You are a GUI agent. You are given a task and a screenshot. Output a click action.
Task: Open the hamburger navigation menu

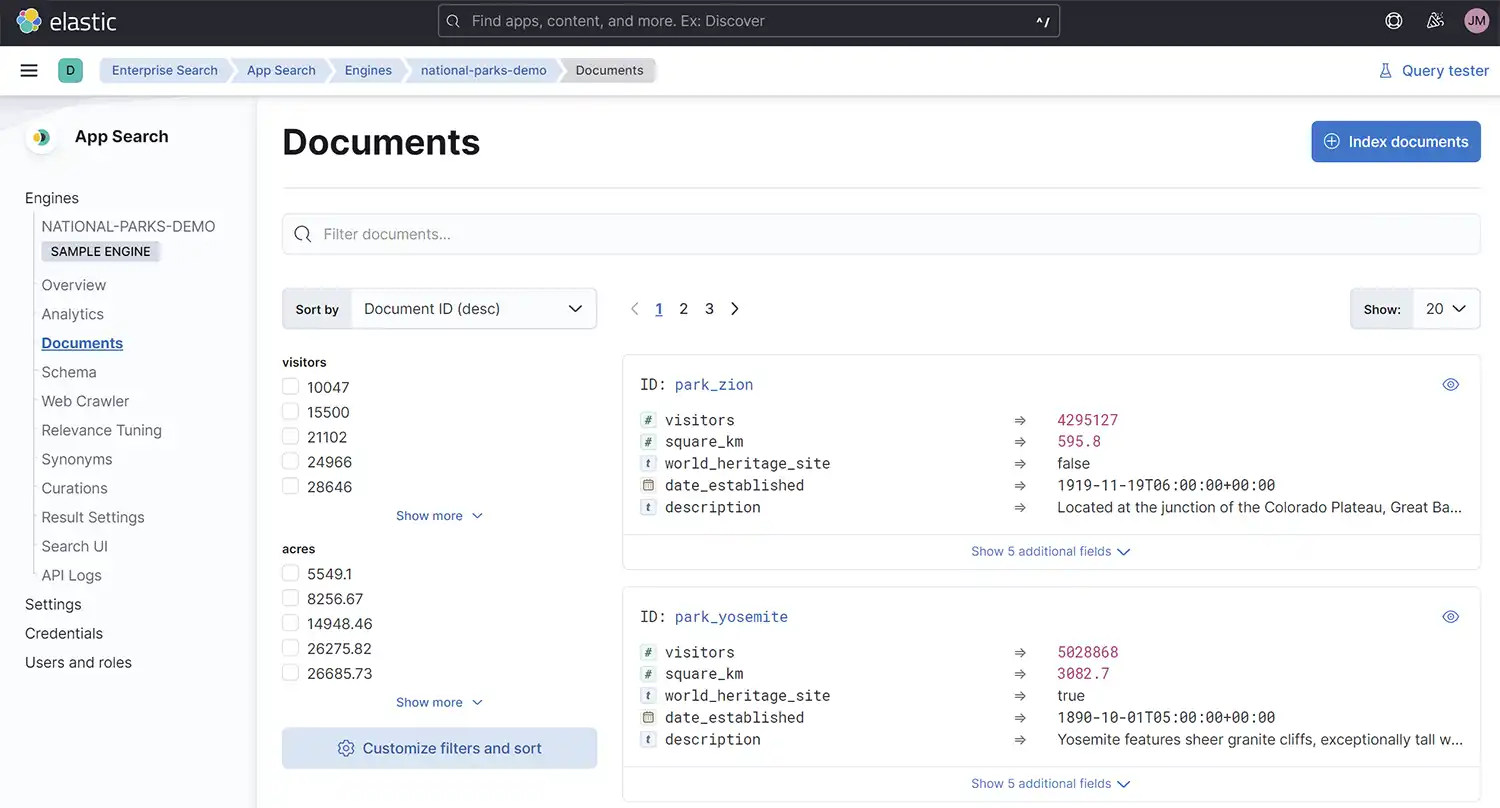click(x=29, y=70)
